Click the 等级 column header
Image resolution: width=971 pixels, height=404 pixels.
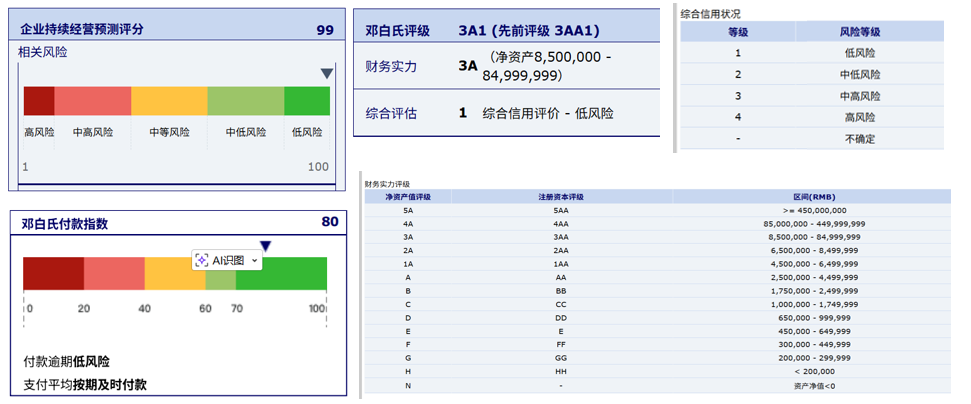[x=738, y=32]
